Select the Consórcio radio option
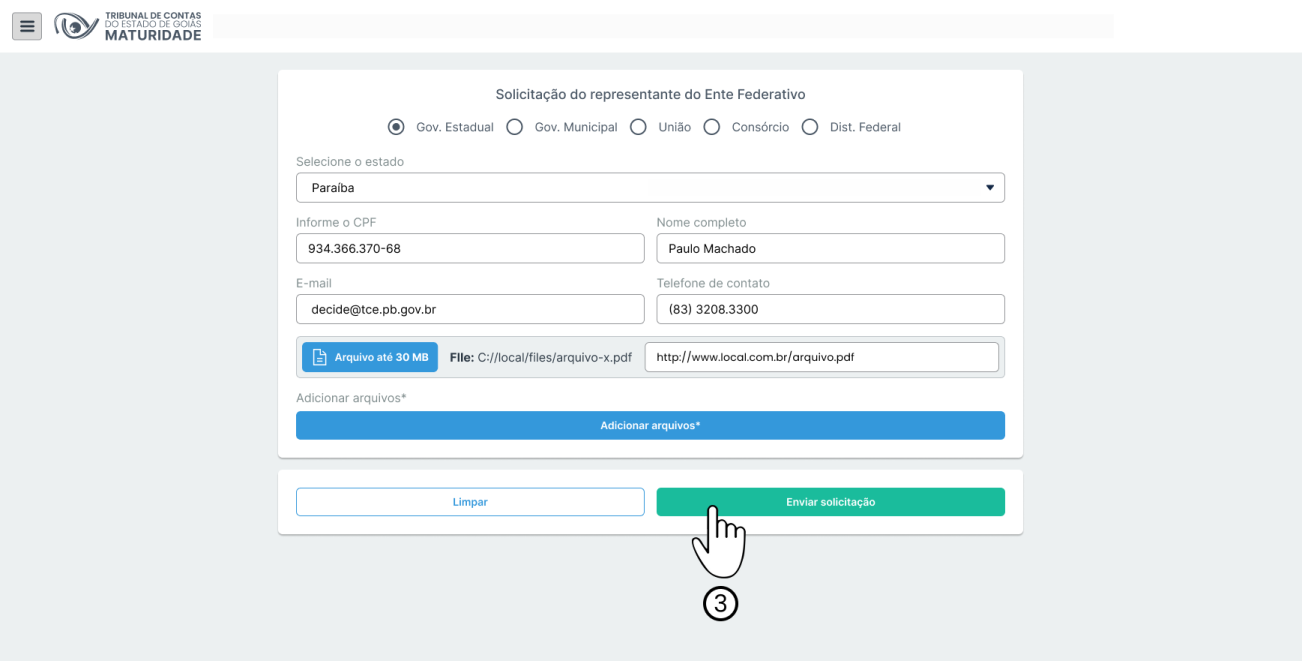Screen dimensions: 1302x661 pyautogui.click(x=712, y=127)
